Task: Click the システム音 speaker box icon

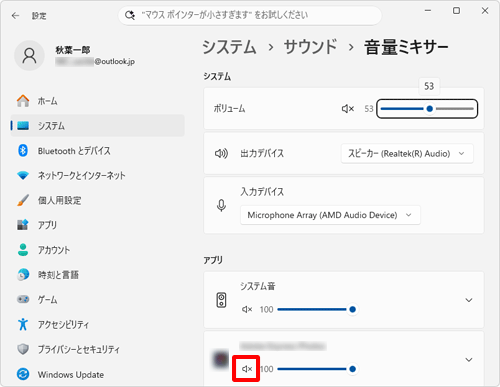Action: pyautogui.click(x=221, y=300)
